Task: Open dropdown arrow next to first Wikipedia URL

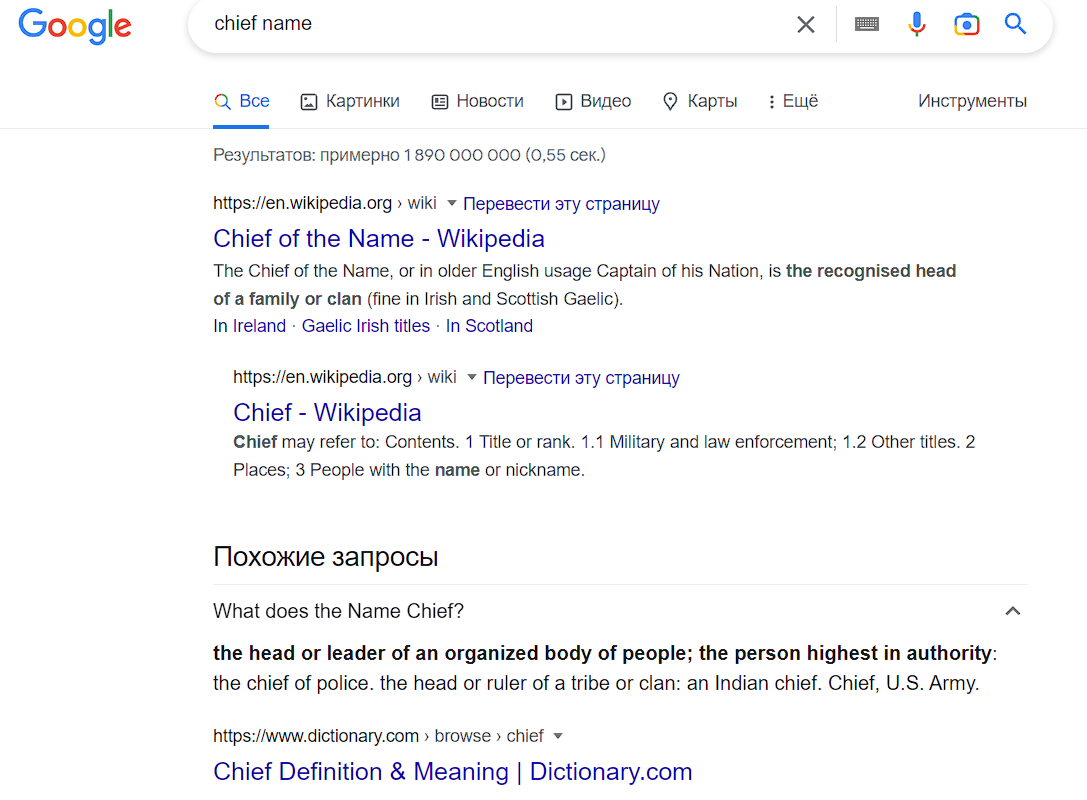Action: pos(451,204)
